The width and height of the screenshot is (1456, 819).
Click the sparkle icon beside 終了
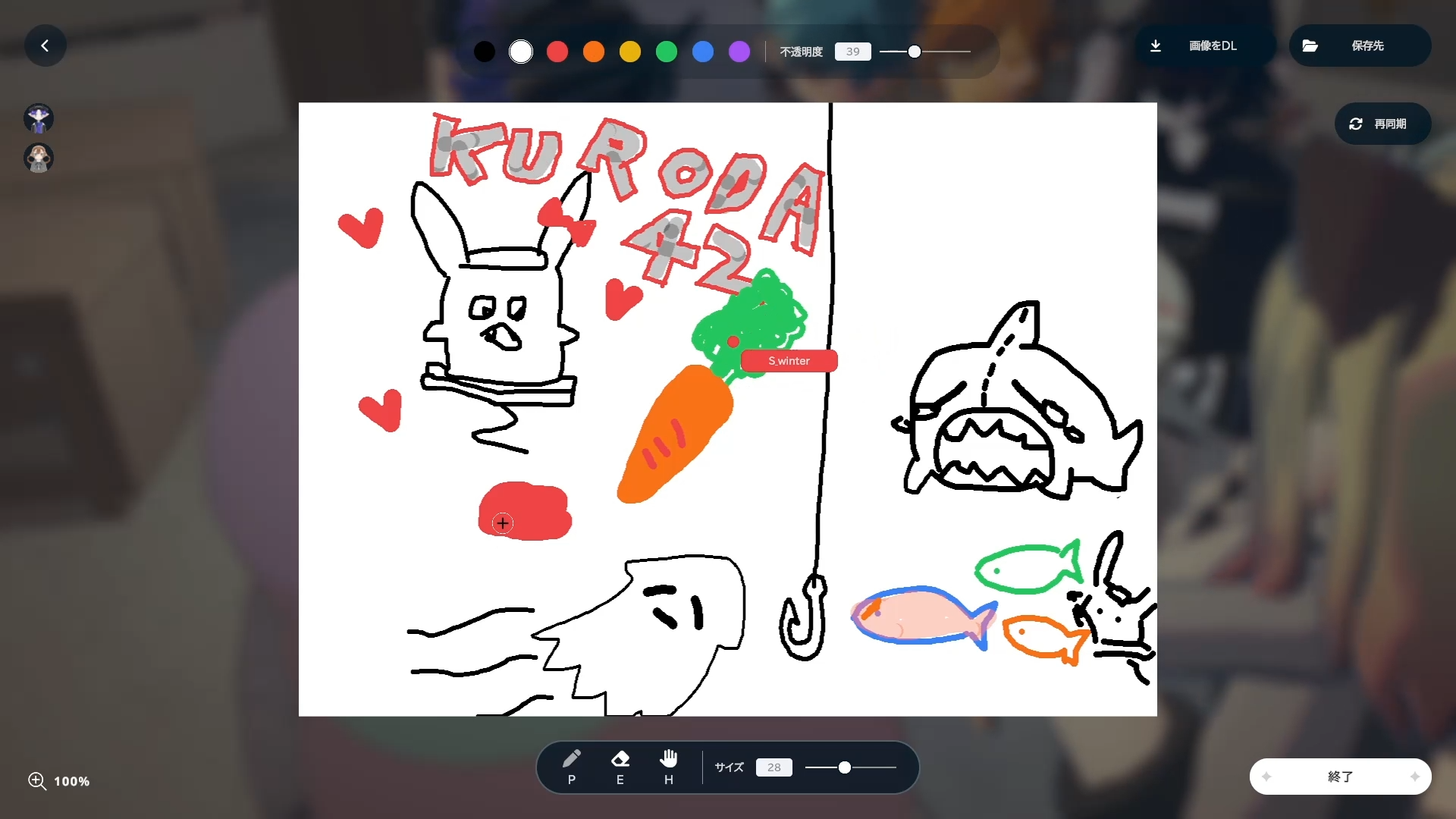(x=1268, y=777)
